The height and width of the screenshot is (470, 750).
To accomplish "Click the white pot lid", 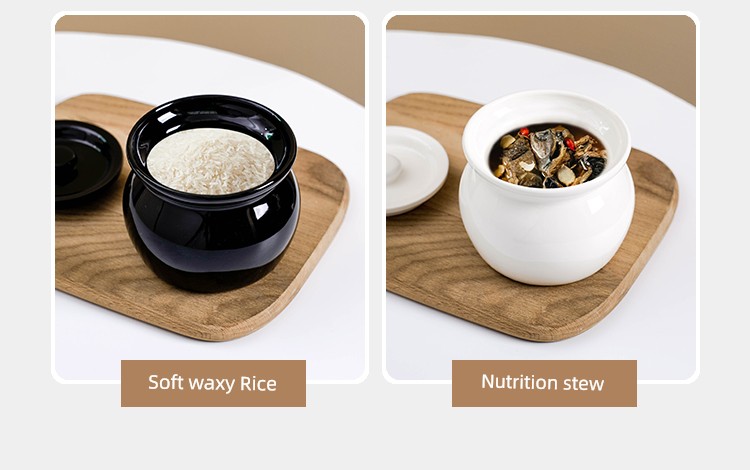I will pyautogui.click(x=415, y=169).
